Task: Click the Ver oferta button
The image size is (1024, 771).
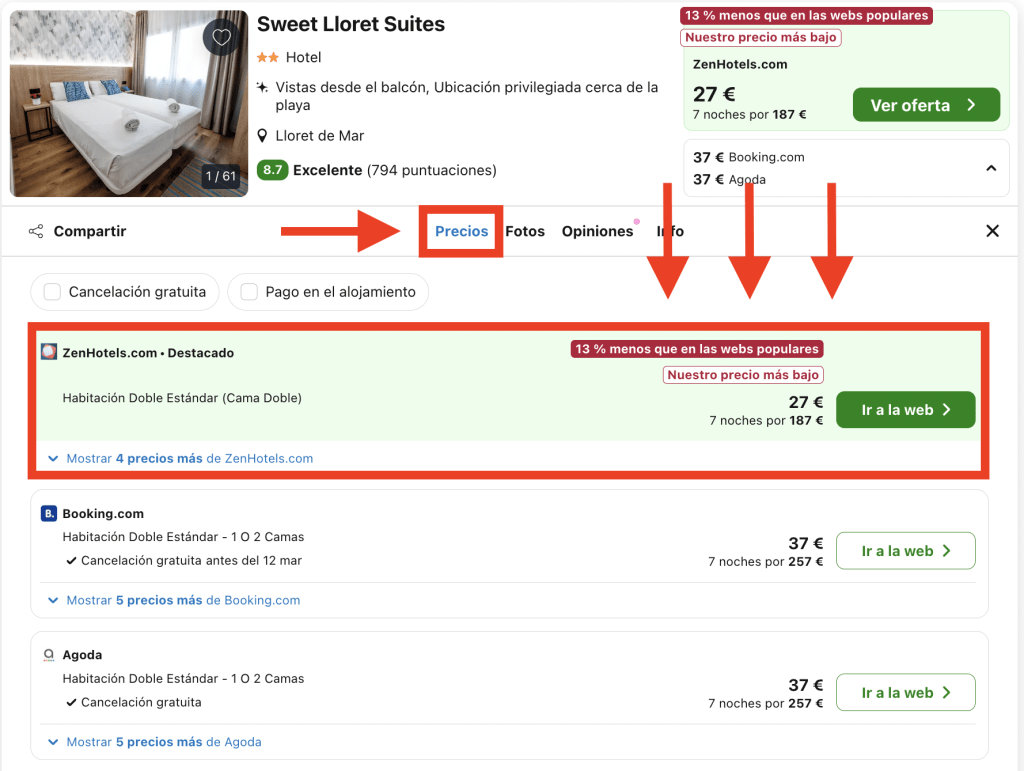Action: [925, 105]
